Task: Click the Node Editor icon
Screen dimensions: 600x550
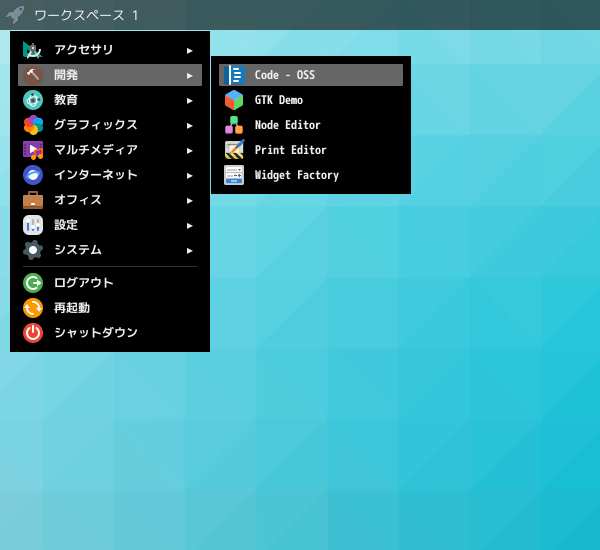Action: point(234,125)
